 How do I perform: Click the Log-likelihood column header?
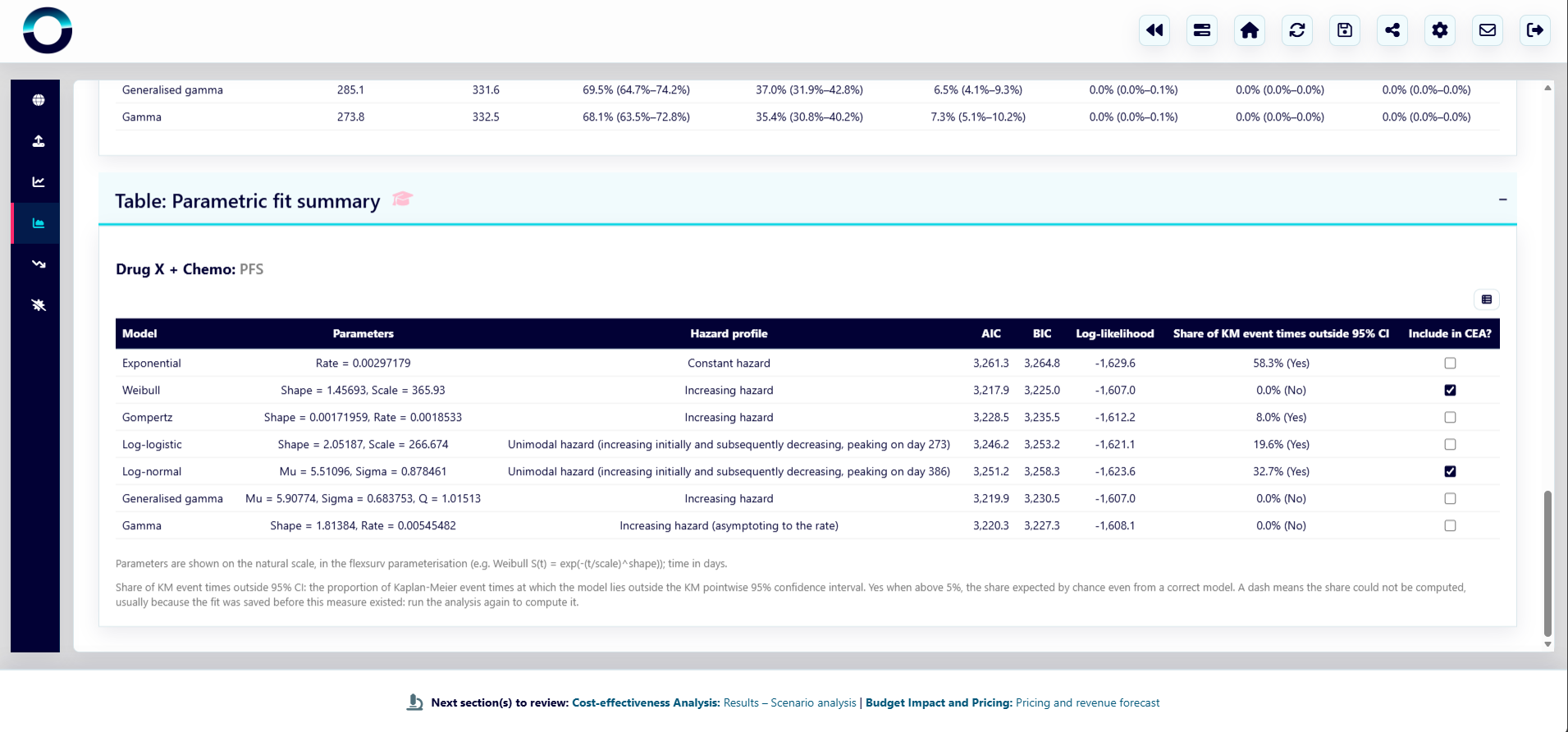[1115, 334]
